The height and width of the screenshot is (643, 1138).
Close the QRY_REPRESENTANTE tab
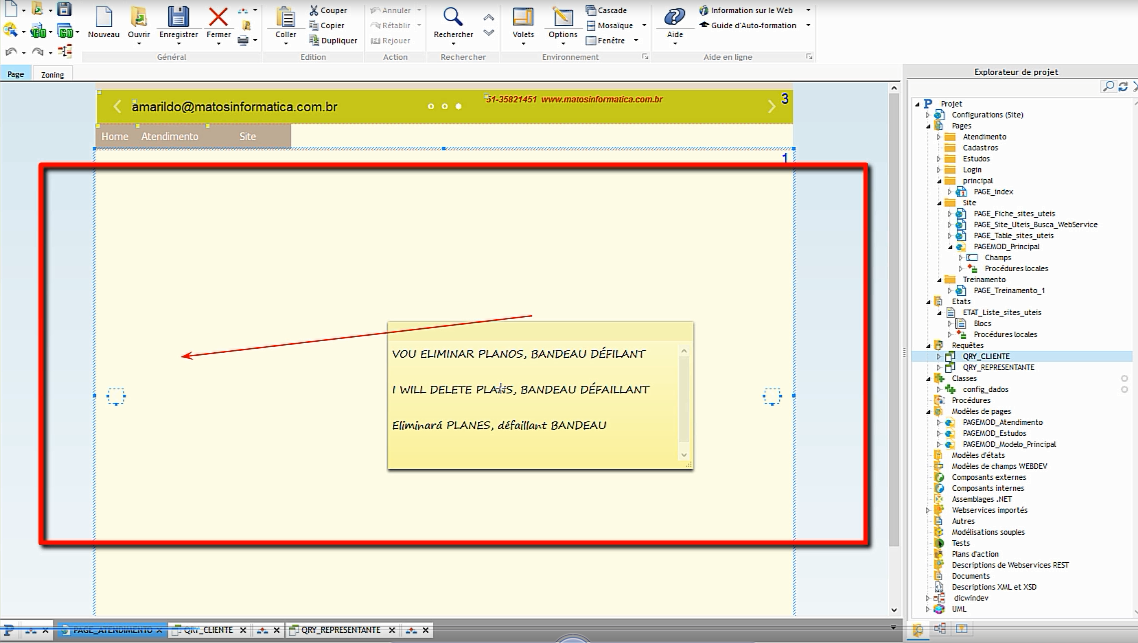pos(392,630)
